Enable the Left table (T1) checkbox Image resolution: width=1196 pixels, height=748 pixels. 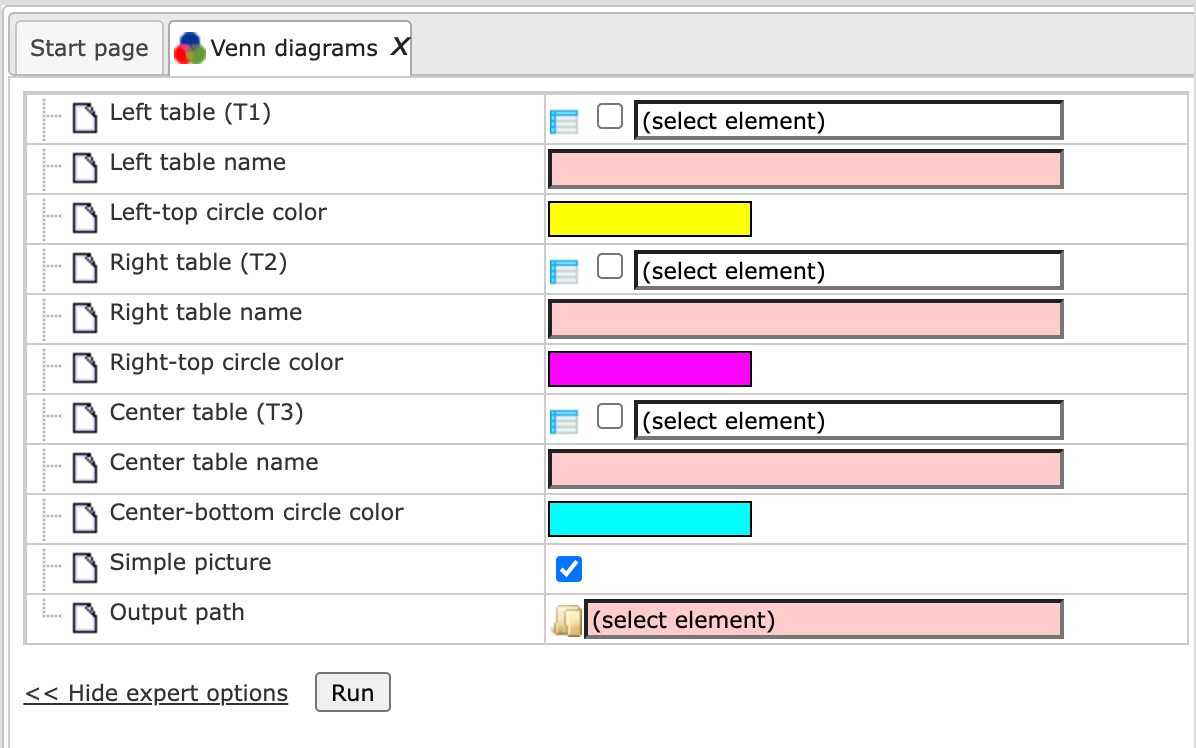click(609, 116)
